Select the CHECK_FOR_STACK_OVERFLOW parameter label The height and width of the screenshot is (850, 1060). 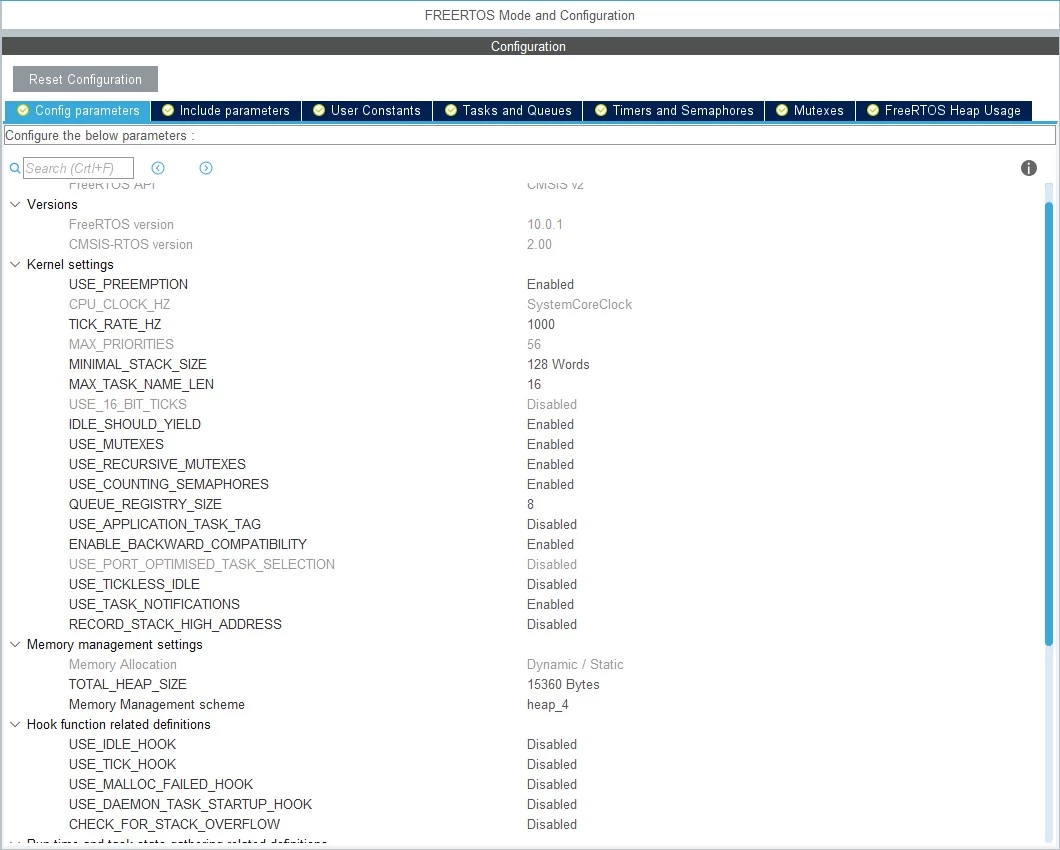174,824
